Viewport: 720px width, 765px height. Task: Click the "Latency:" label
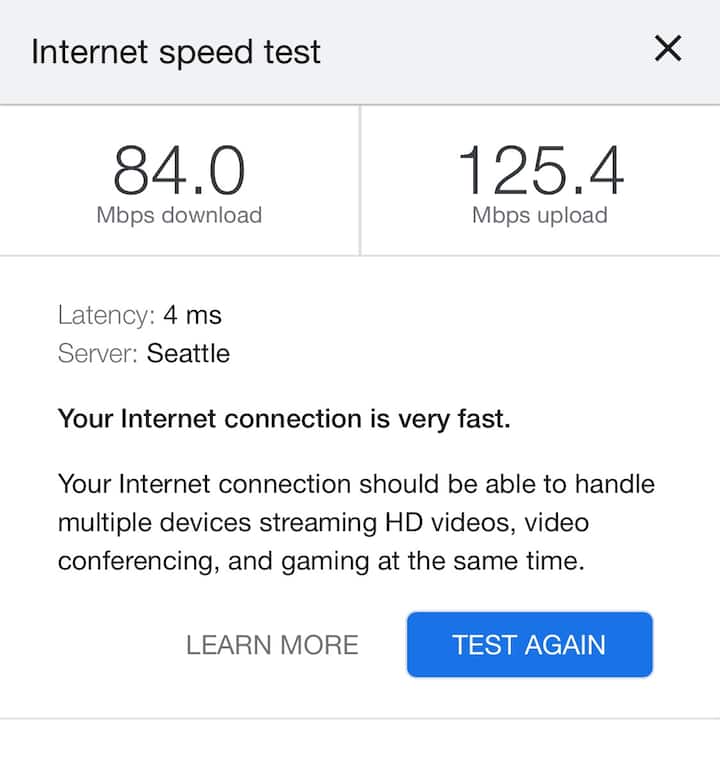click(106, 316)
